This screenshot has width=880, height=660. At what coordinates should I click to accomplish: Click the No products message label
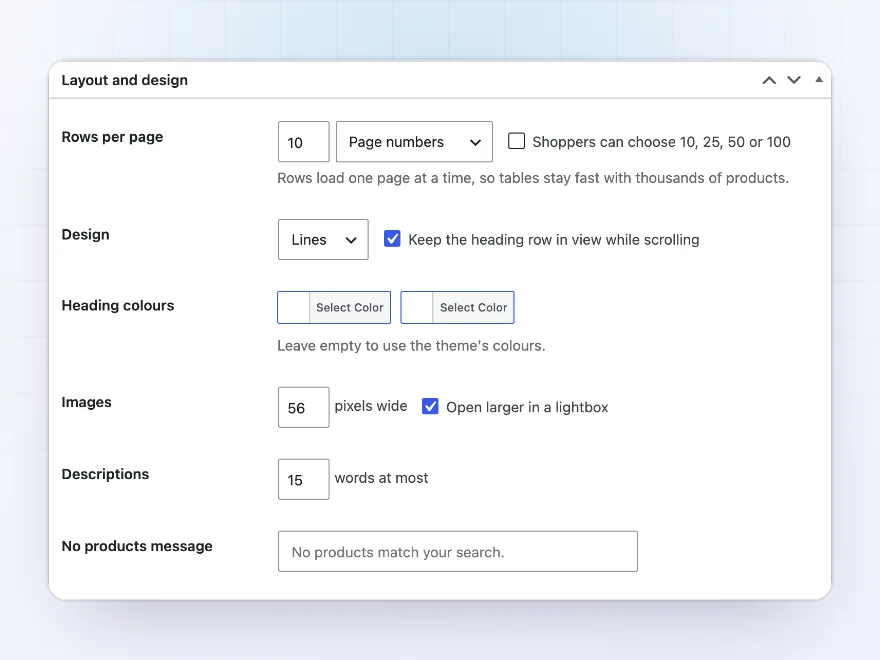137,546
